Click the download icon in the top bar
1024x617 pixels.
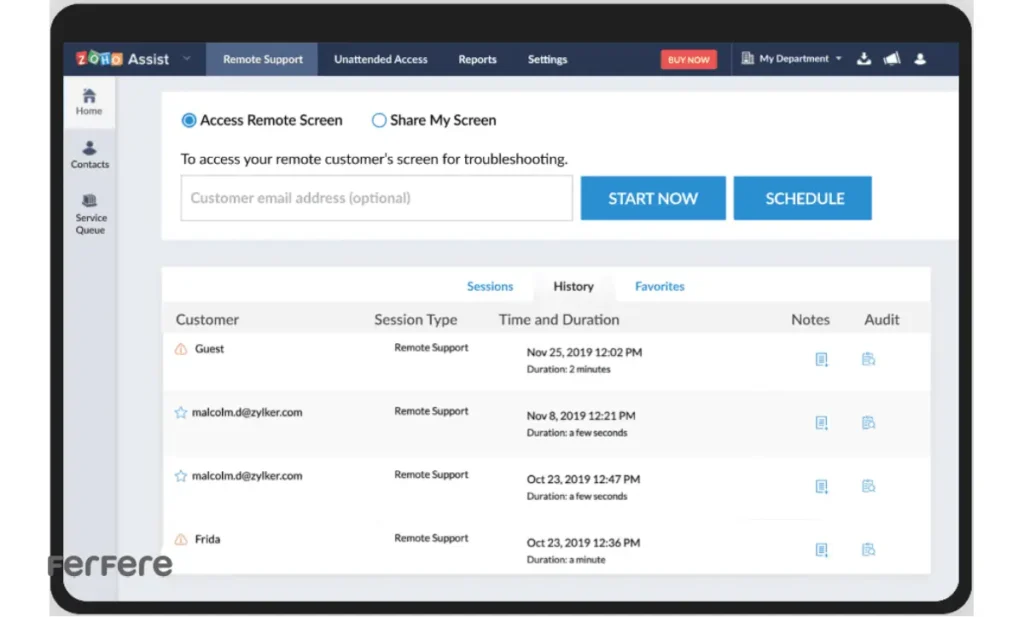click(864, 59)
